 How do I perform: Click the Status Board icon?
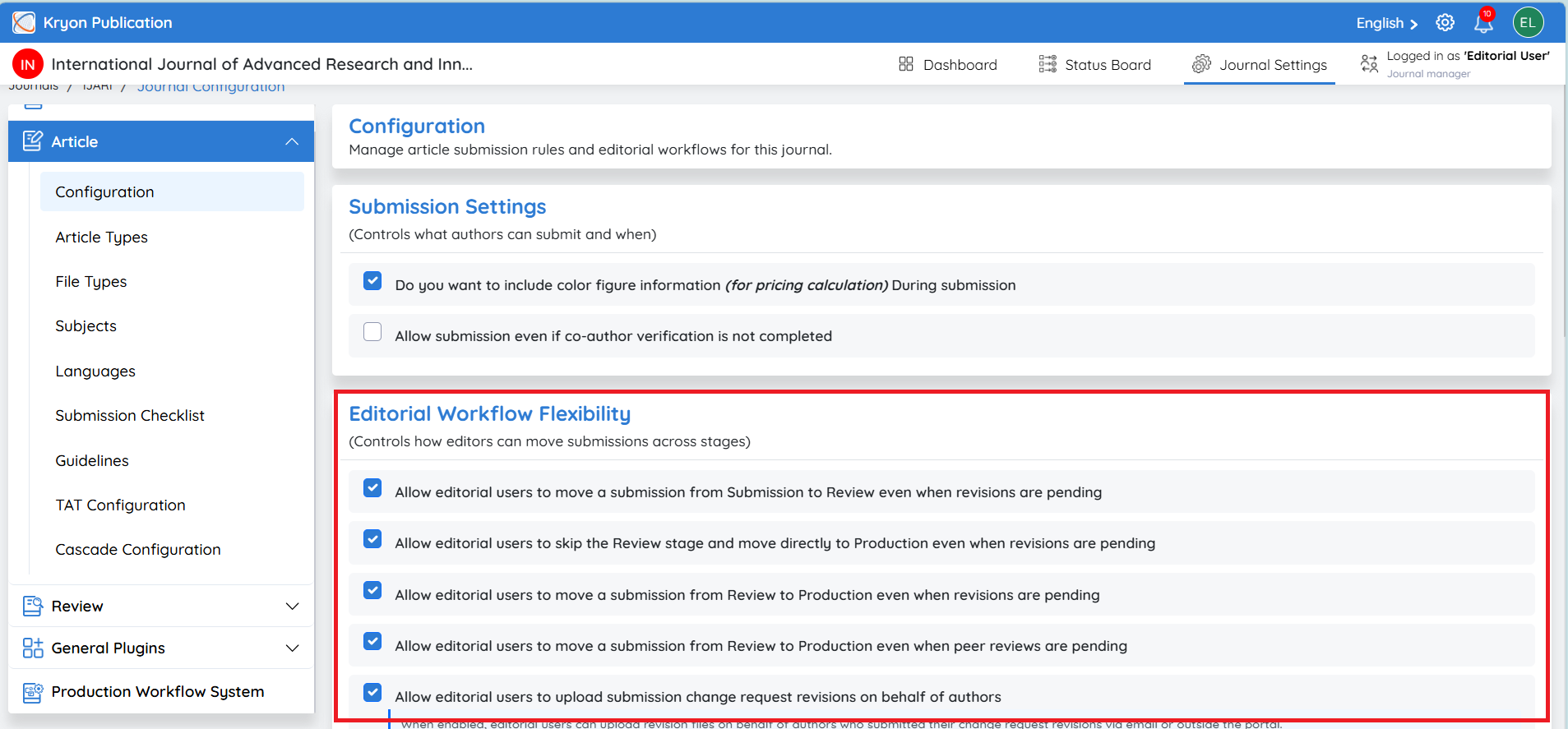pos(1048,64)
